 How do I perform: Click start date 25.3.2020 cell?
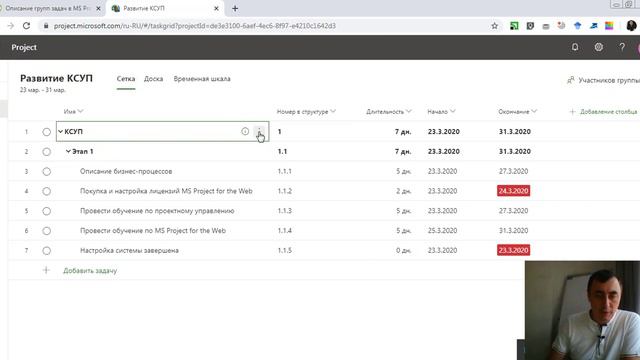coord(442,231)
